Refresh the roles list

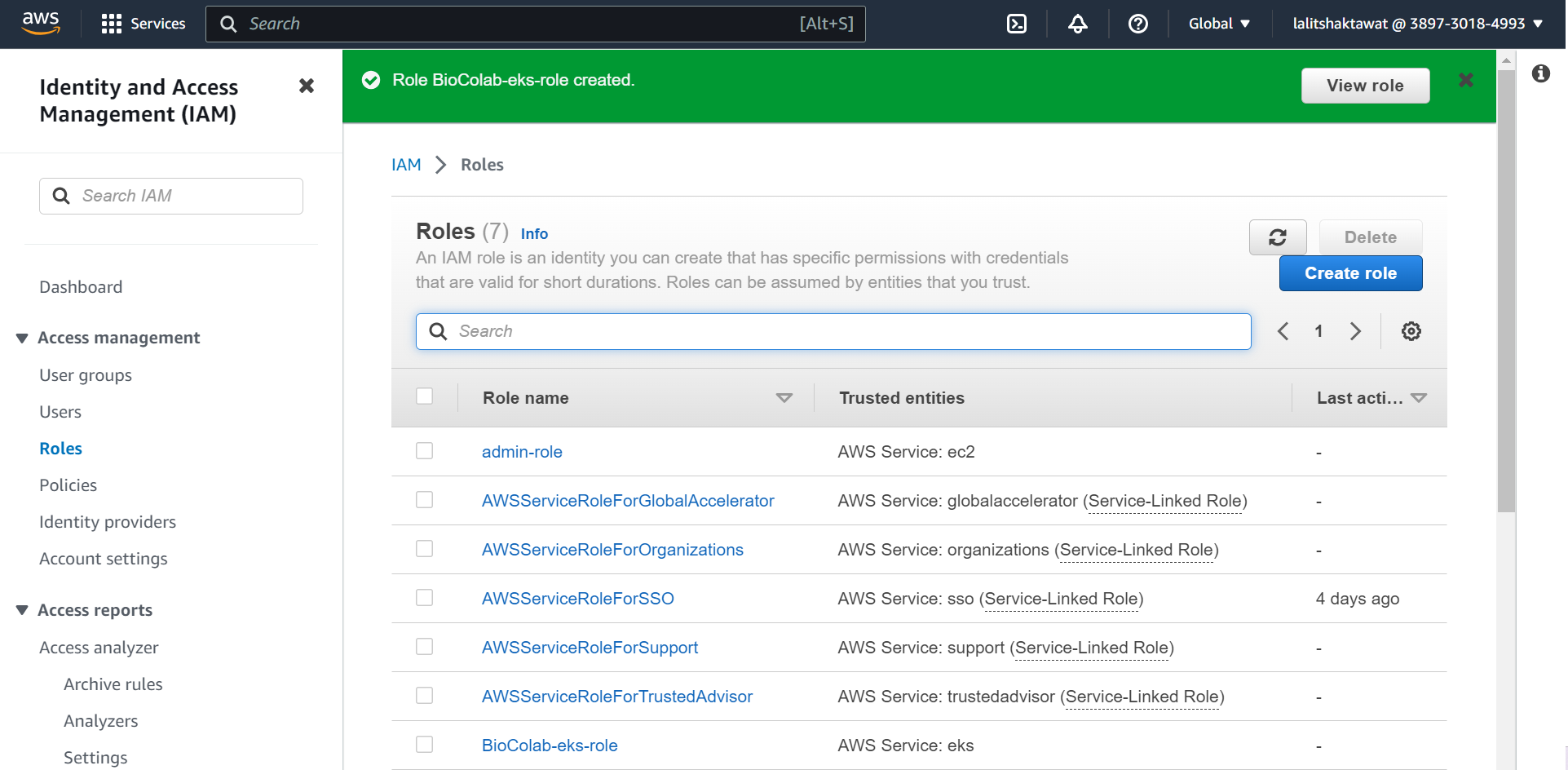pos(1278,237)
